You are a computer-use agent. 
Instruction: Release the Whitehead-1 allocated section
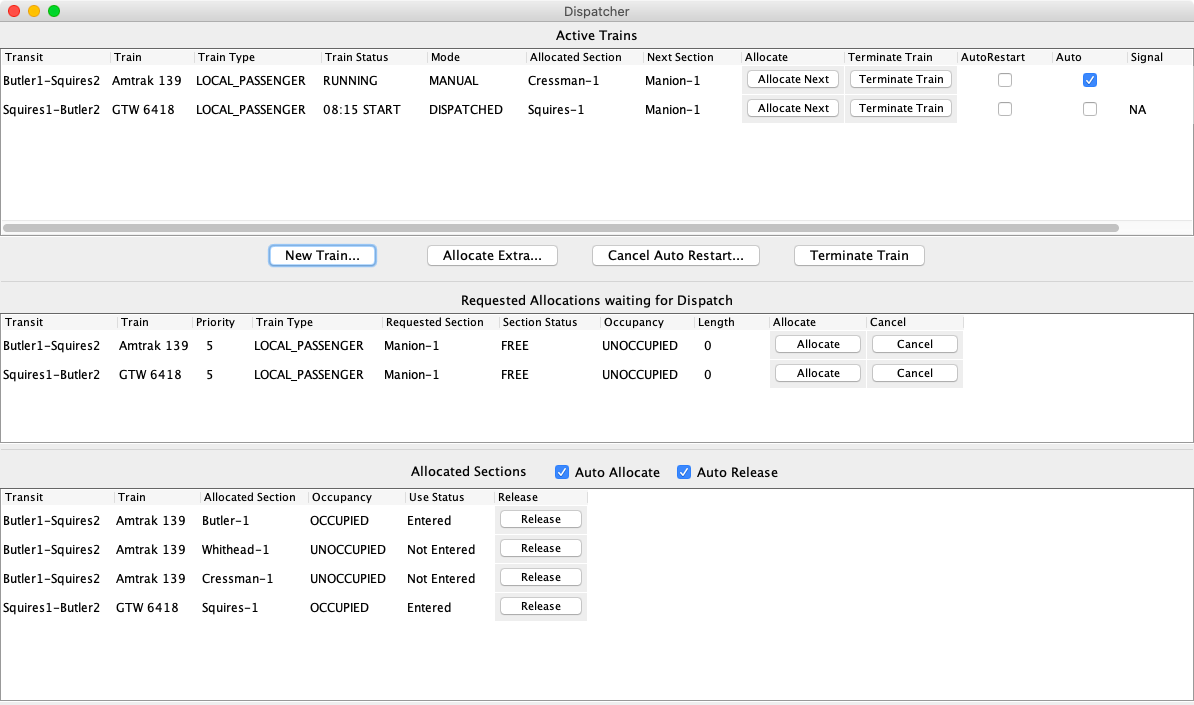540,548
